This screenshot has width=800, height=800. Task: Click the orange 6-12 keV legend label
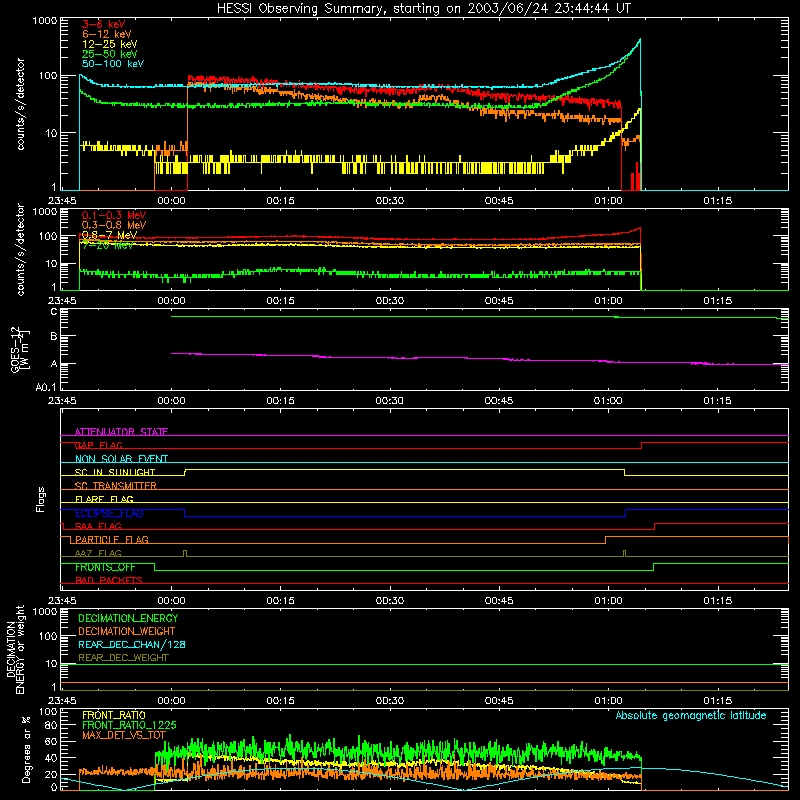pyautogui.click(x=107, y=34)
